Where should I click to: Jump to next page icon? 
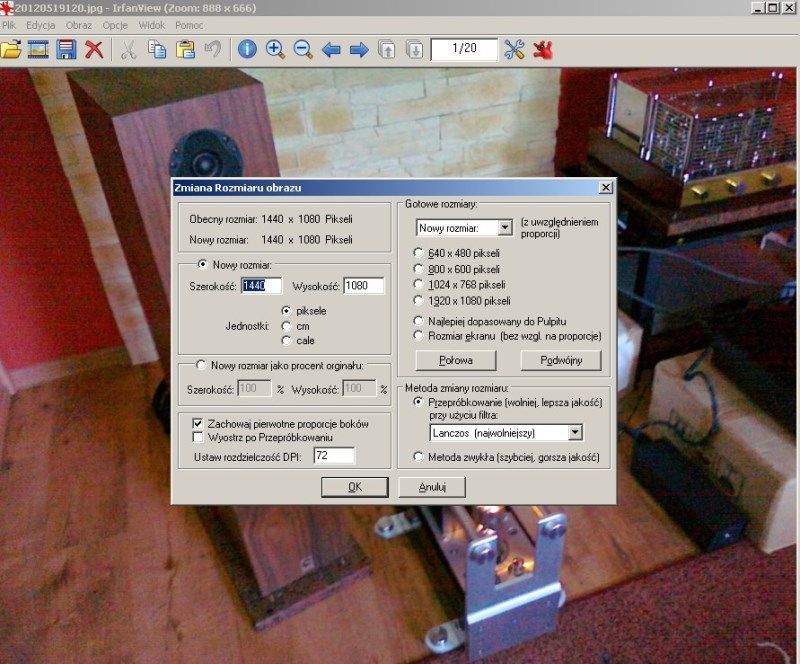coord(414,50)
